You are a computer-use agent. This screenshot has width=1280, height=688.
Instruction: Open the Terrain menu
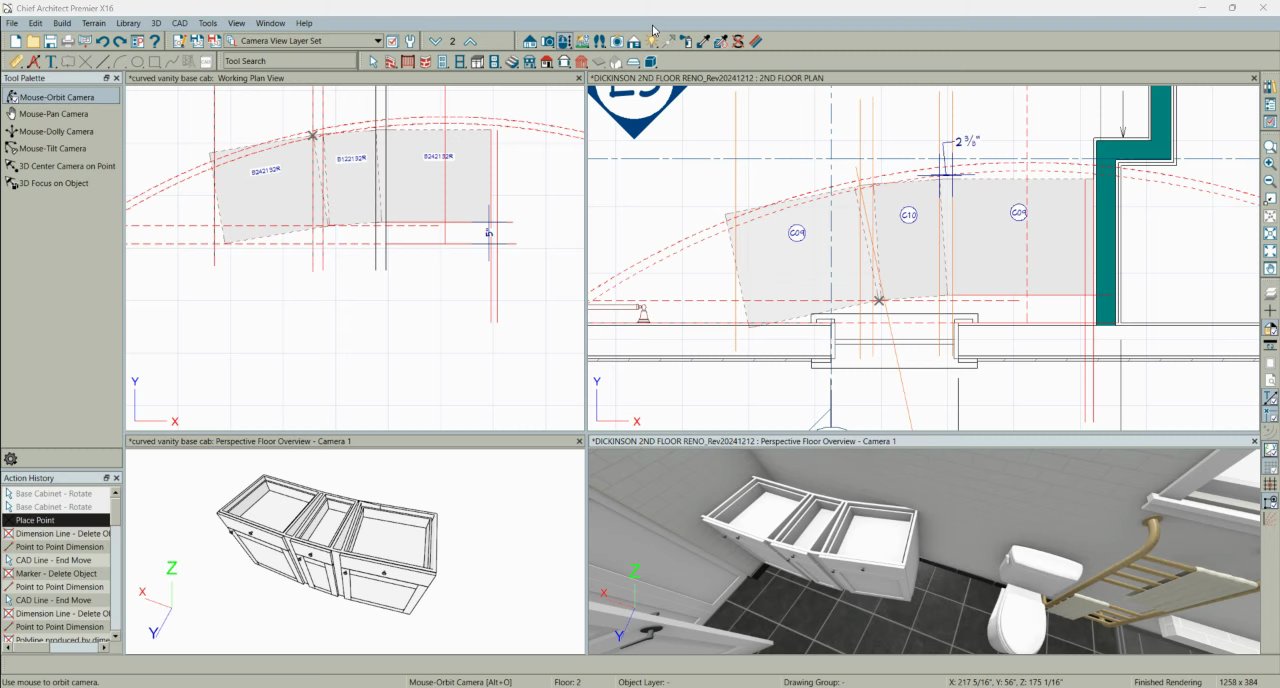[x=93, y=23]
